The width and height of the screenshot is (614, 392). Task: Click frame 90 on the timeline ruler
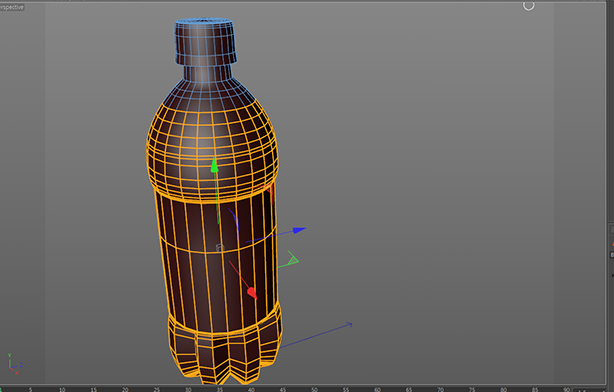pos(567,389)
